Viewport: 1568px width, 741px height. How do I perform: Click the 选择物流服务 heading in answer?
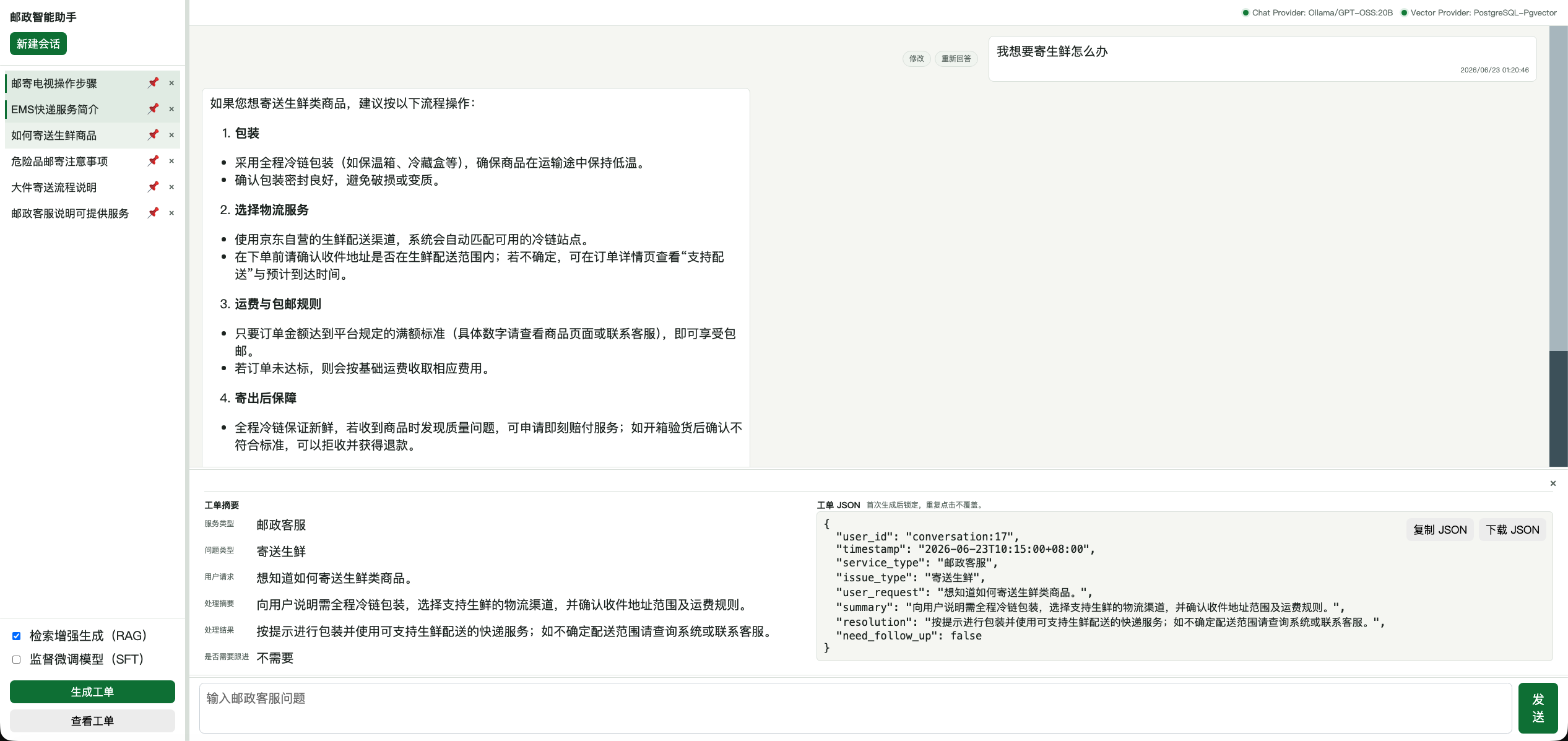(x=271, y=210)
